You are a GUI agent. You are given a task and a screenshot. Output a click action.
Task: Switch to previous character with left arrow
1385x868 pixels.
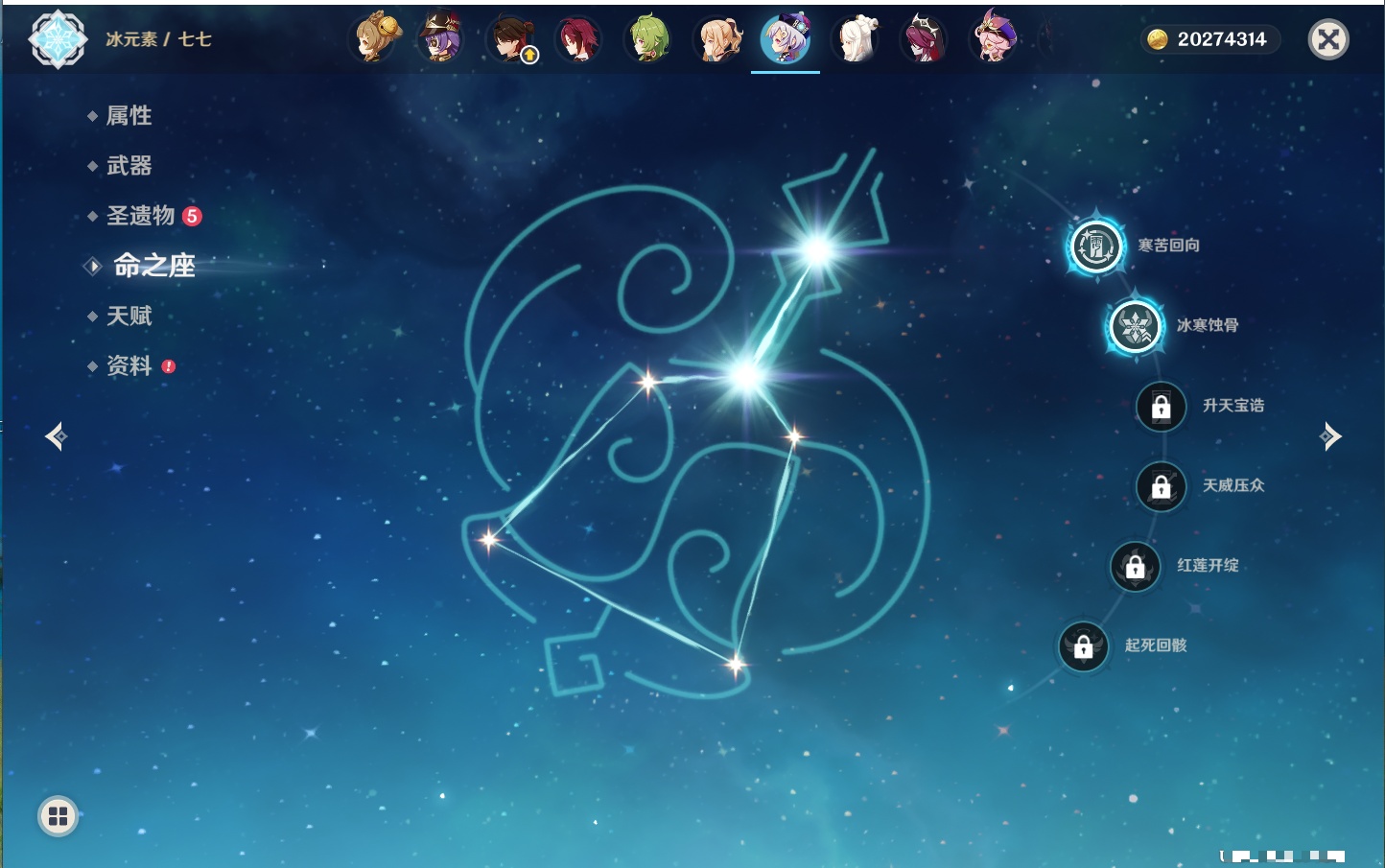click(57, 436)
